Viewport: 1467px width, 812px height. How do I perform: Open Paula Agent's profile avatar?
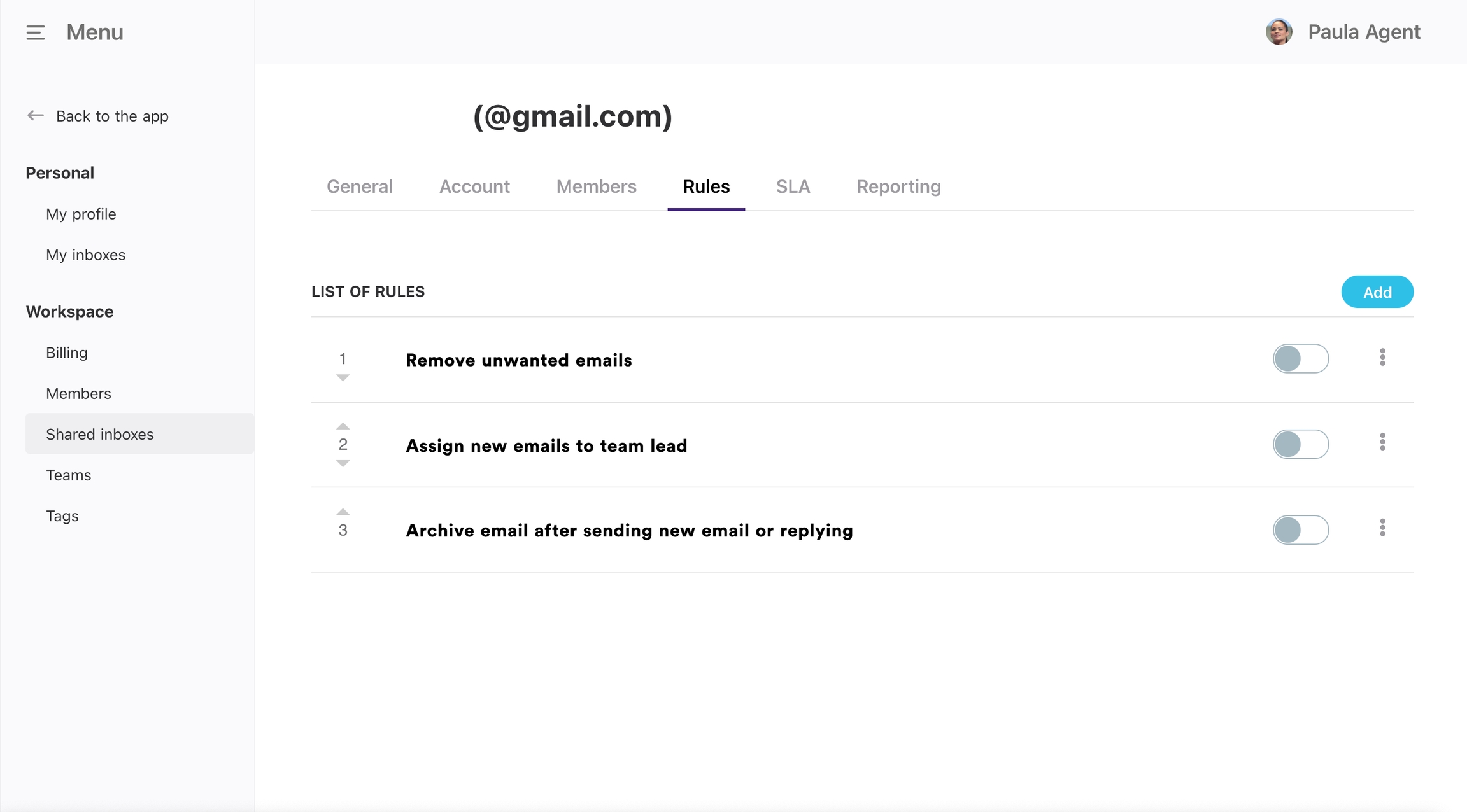pyautogui.click(x=1279, y=32)
